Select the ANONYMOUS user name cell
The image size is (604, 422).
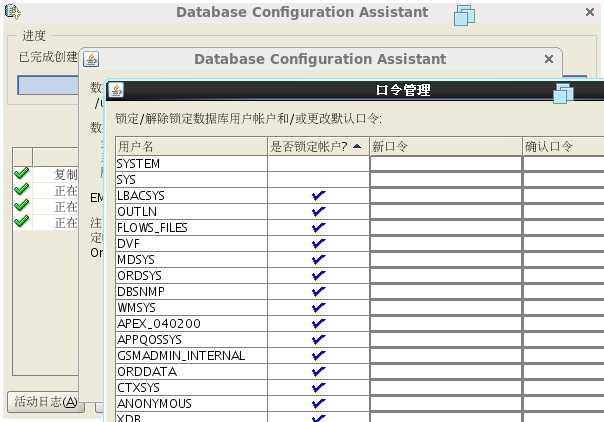pyautogui.click(x=191, y=403)
